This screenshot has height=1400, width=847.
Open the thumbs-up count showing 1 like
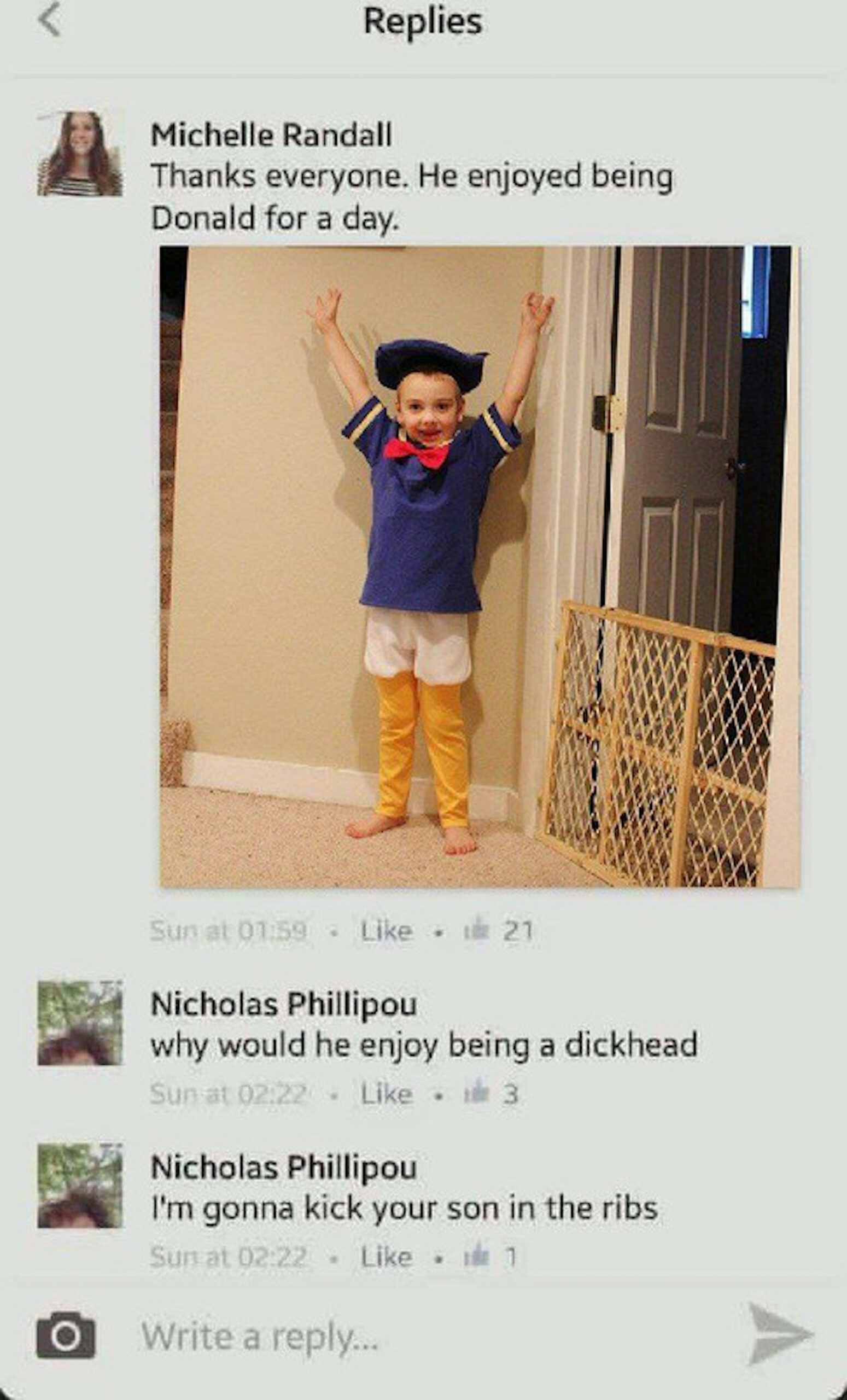[x=490, y=1257]
